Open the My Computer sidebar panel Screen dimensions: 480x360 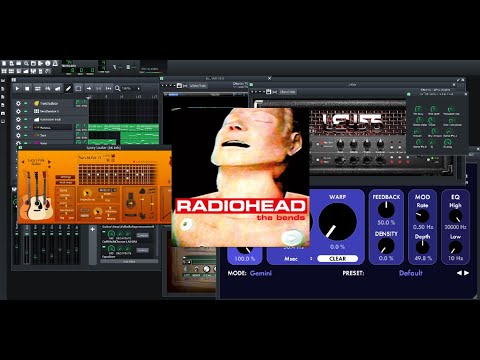[3, 121]
